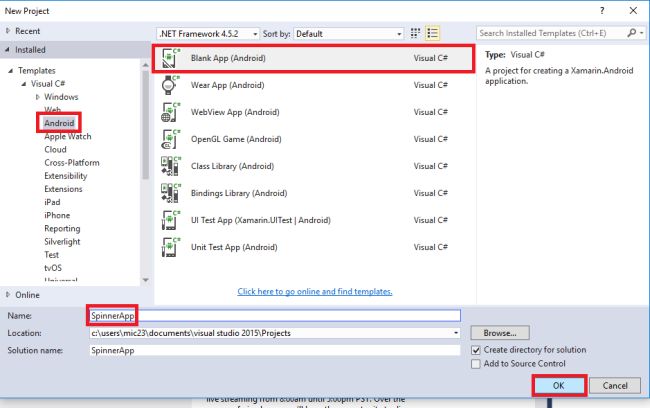Select the WebView App (Android) globe icon
The image size is (650, 408).
click(171, 112)
